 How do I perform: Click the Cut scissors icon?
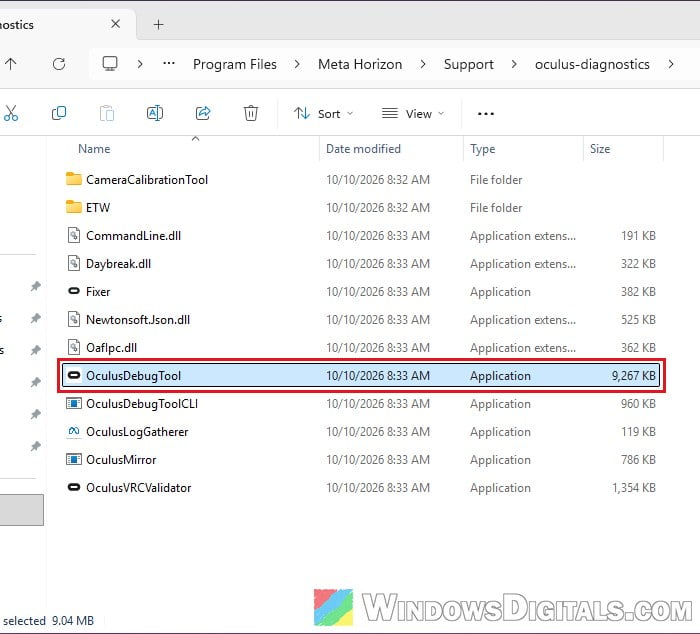[11, 113]
